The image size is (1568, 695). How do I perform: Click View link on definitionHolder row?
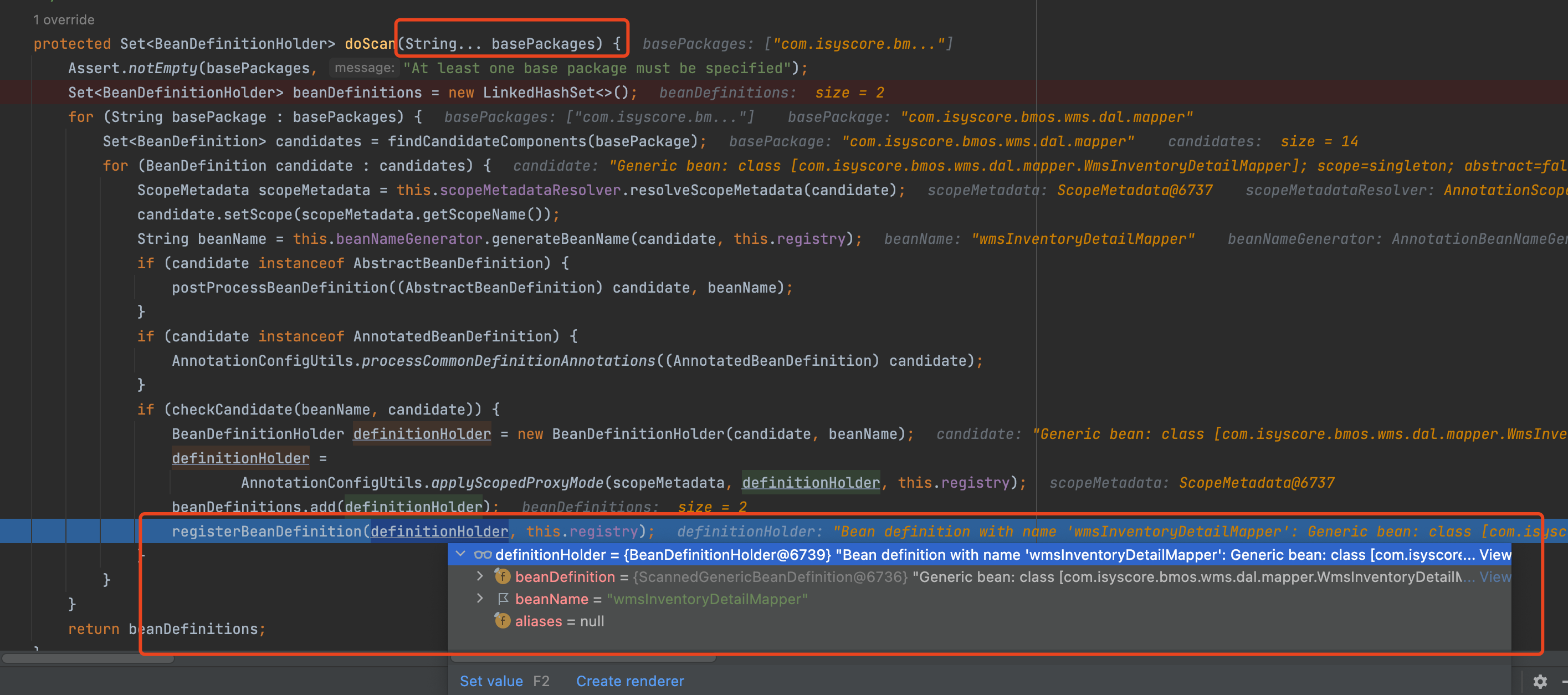(x=1494, y=554)
